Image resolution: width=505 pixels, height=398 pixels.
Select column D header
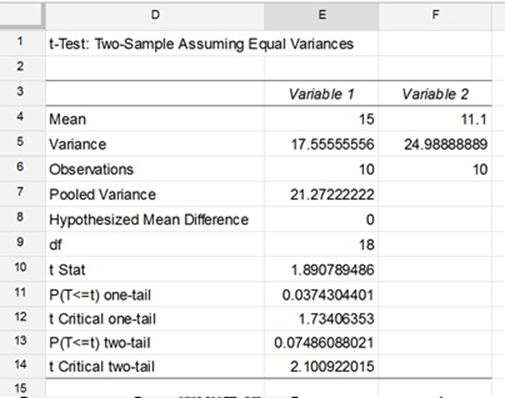tap(155, 15)
